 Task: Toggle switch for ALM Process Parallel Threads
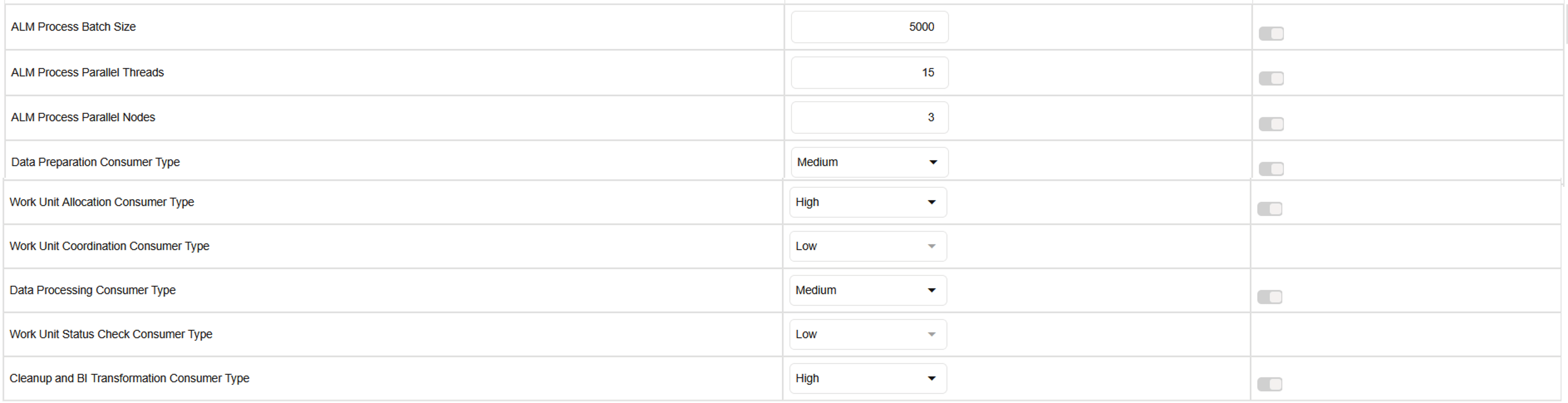[x=1271, y=78]
